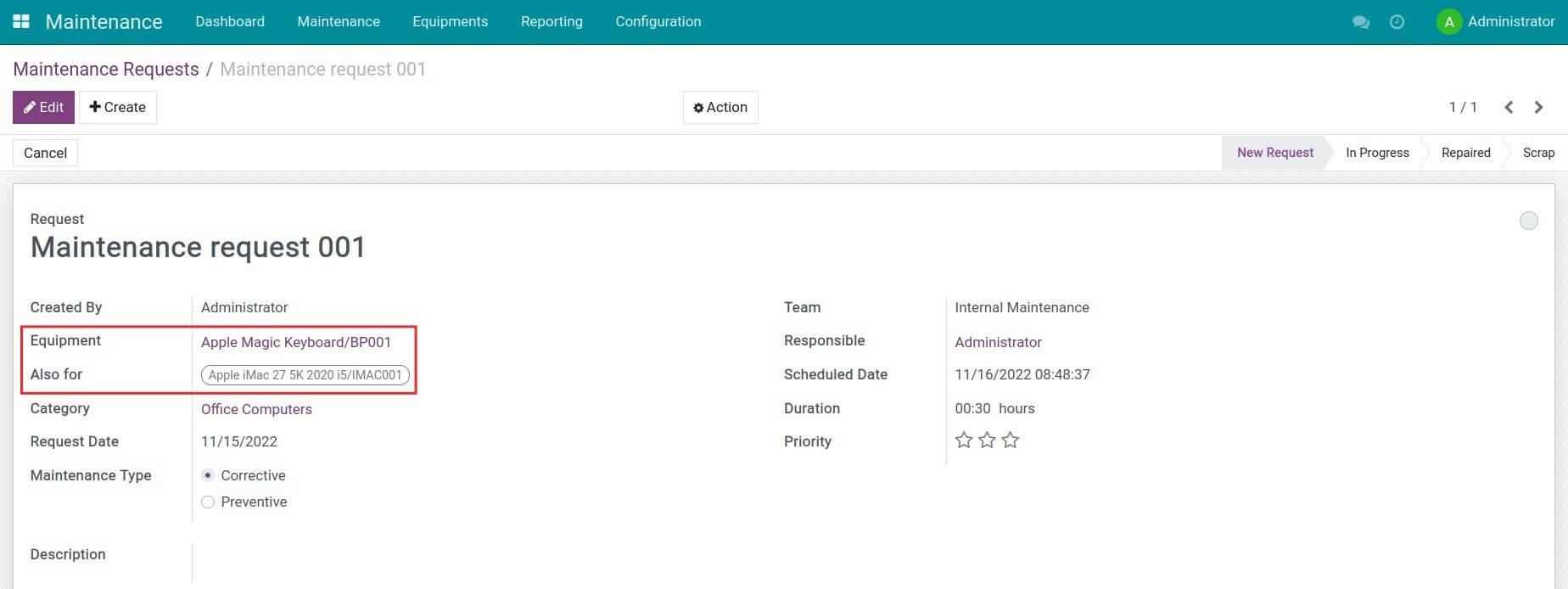The width and height of the screenshot is (1568, 589).
Task: Cancel the maintenance request
Action: tap(45, 153)
